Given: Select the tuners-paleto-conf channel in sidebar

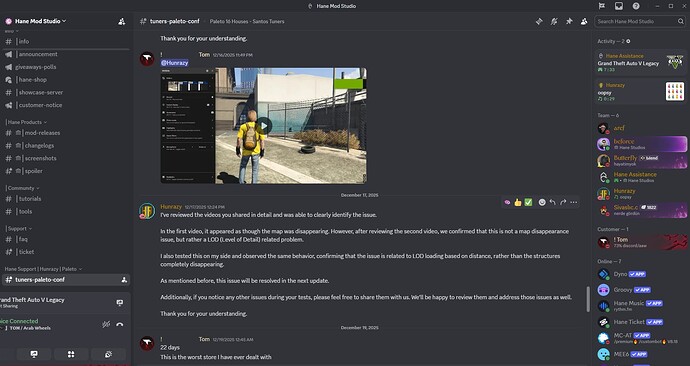Looking at the screenshot, I should 66,280.
